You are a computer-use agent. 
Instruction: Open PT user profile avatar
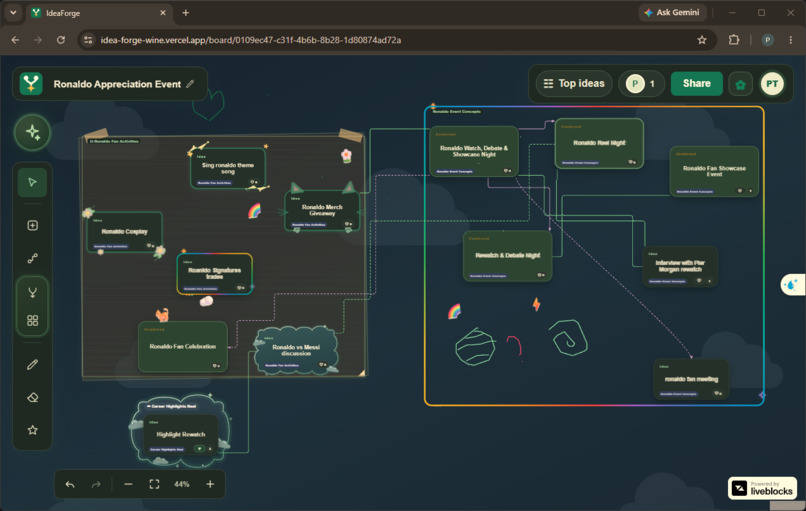click(x=772, y=84)
